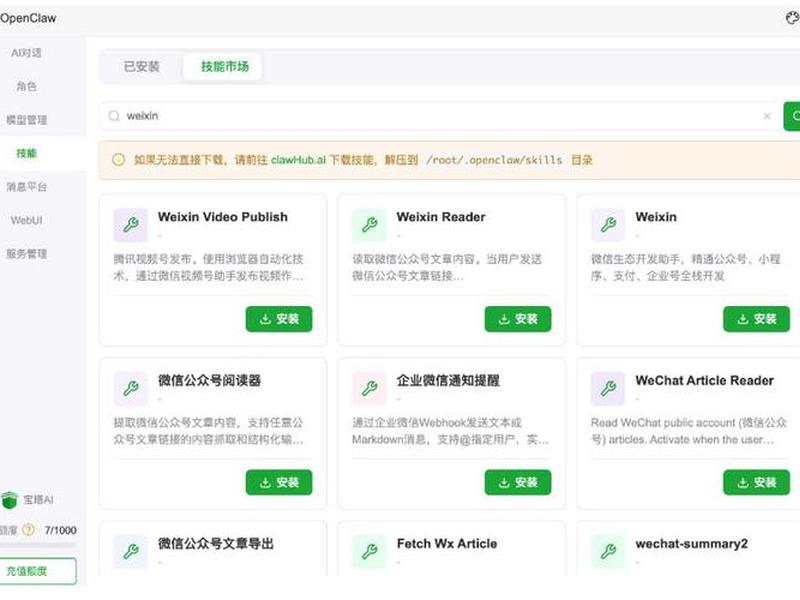Click the 宝塔AI logo icon
Image resolution: width=800 pixels, height=600 pixels.
(9, 500)
